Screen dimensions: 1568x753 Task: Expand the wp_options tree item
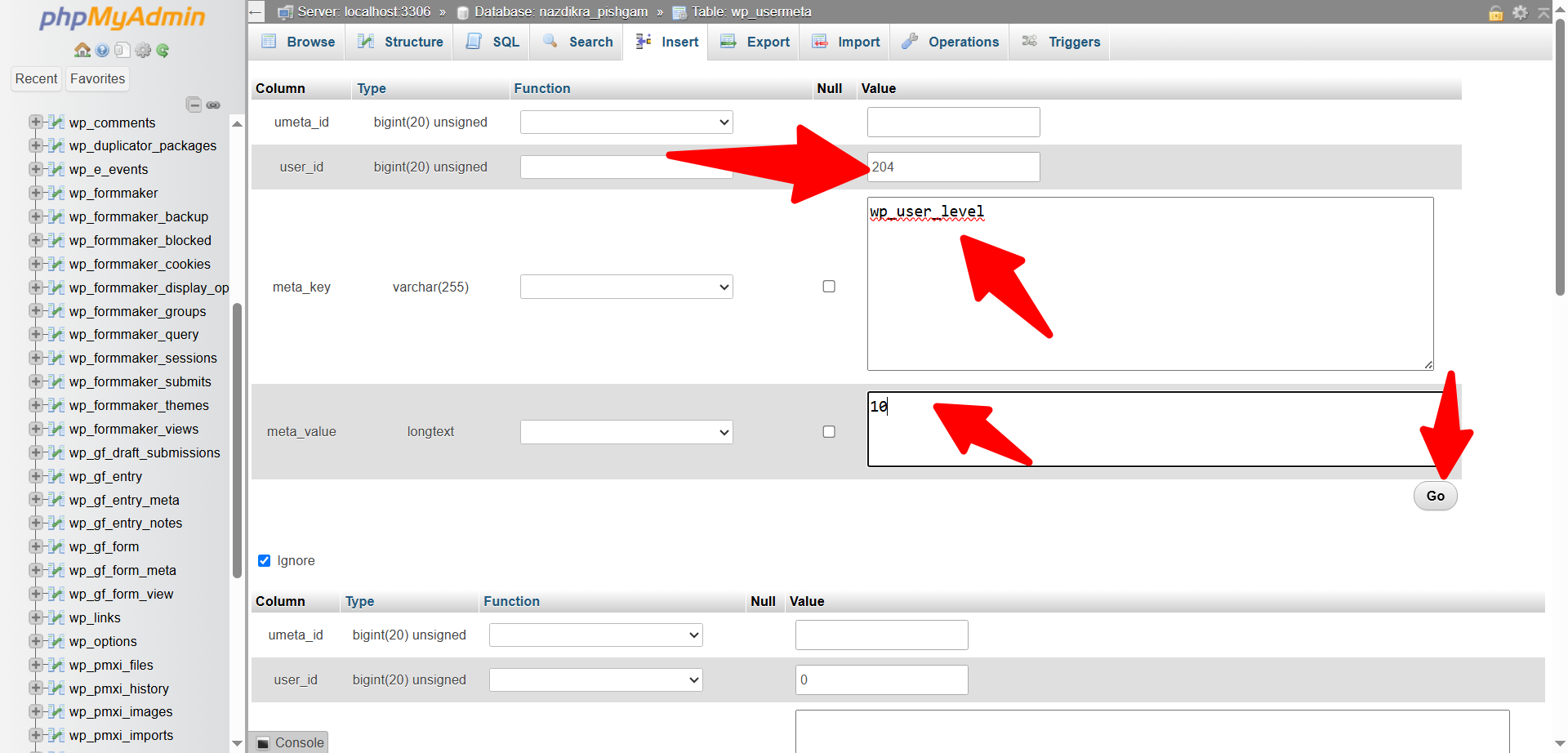(x=36, y=641)
